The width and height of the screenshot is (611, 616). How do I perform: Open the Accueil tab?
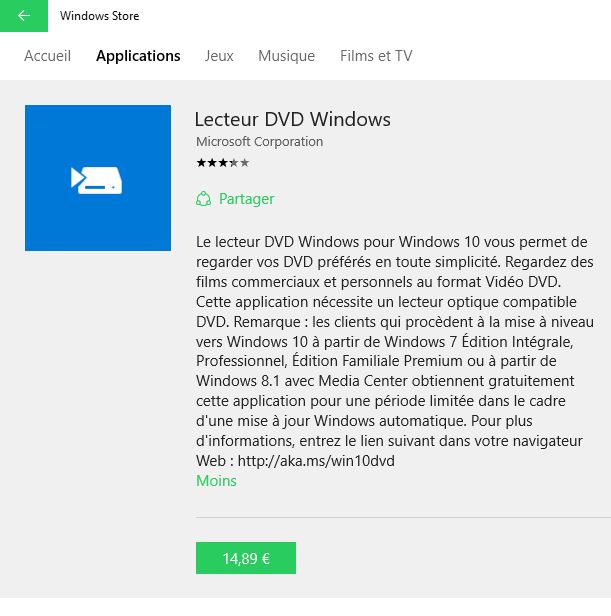(48, 56)
